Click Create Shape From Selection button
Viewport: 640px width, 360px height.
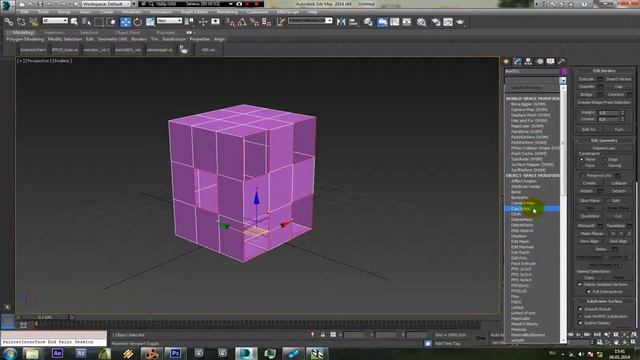[x=604, y=102]
